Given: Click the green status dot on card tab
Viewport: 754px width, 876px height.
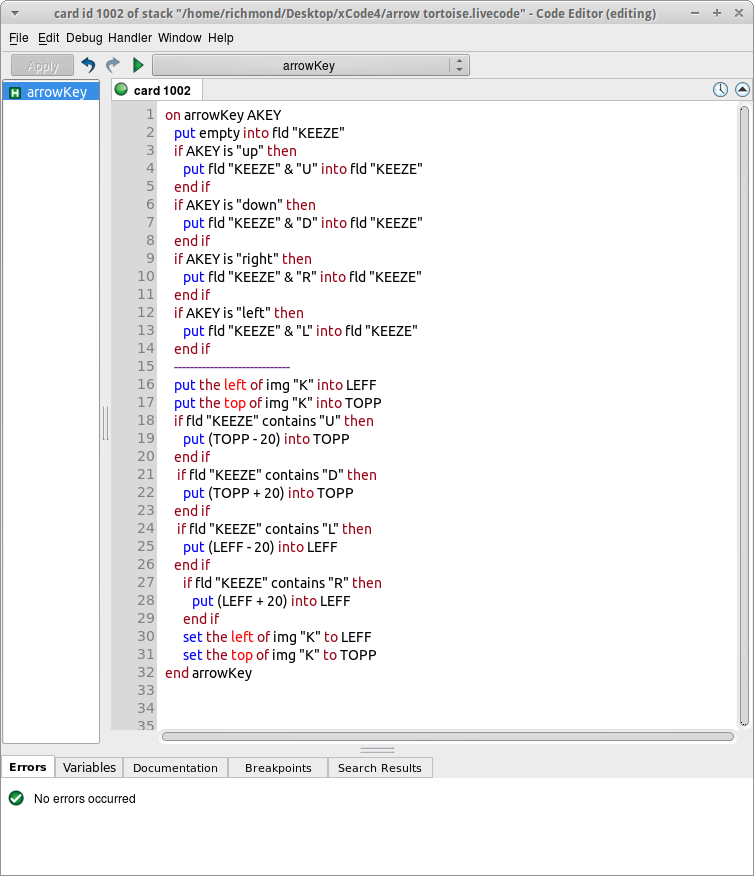Looking at the screenshot, I should point(122,90).
